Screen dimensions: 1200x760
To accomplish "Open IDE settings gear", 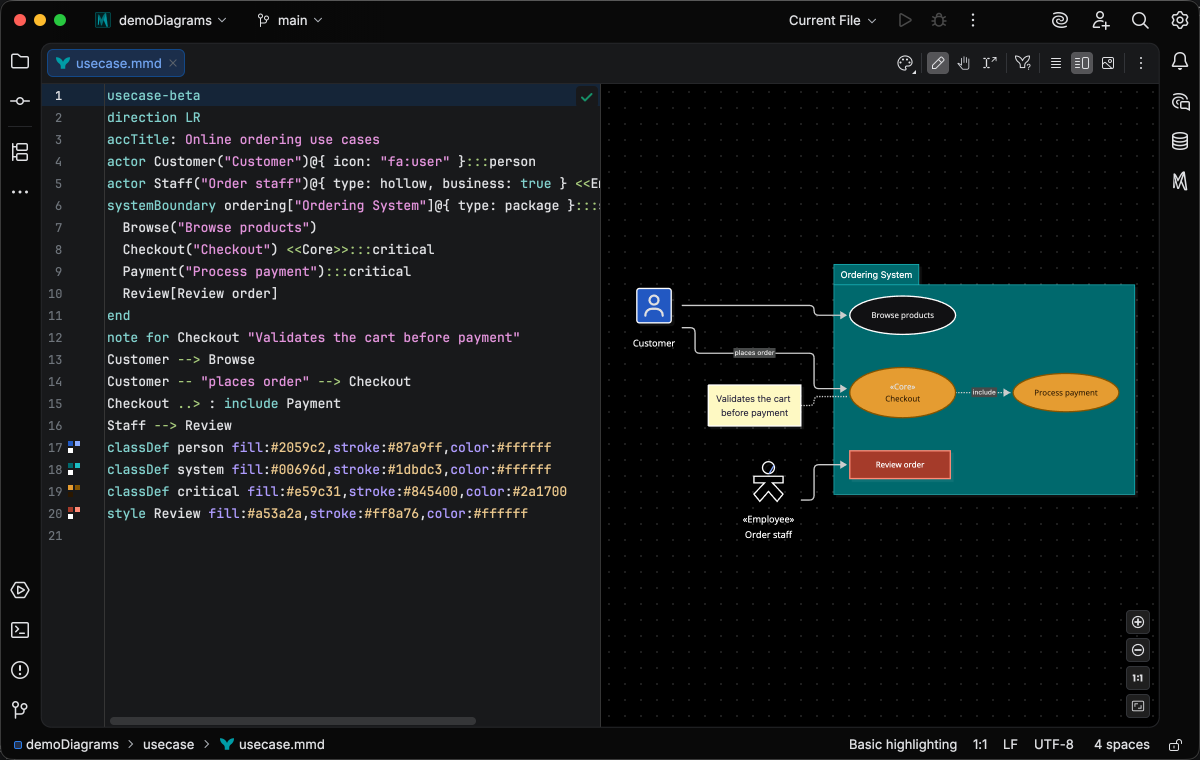I will point(1180,20).
